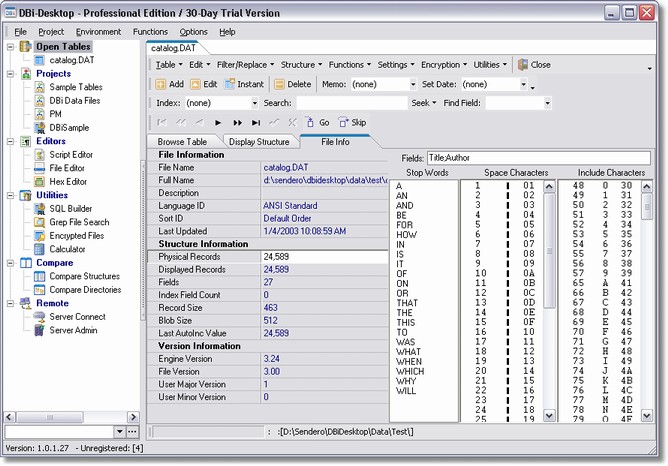Click the Go navigation icon
The image size is (668, 466).
310,122
